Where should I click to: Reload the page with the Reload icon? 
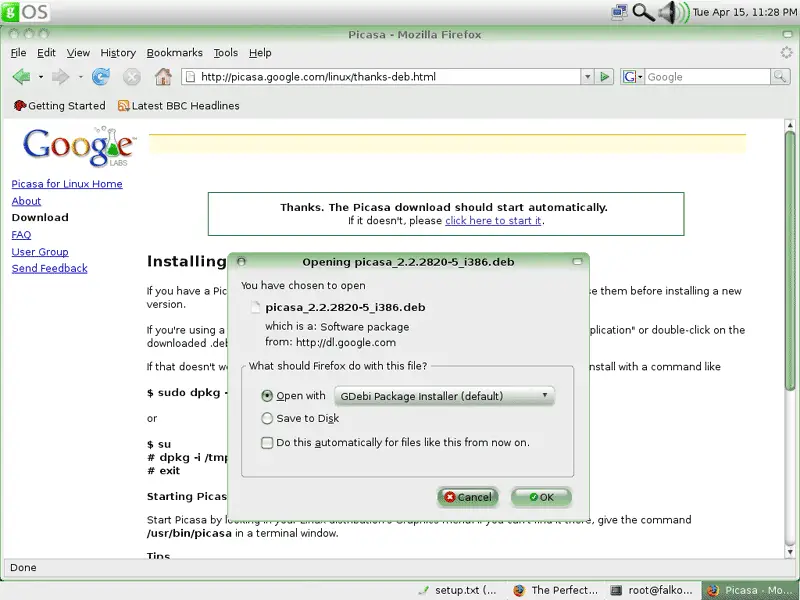101,77
